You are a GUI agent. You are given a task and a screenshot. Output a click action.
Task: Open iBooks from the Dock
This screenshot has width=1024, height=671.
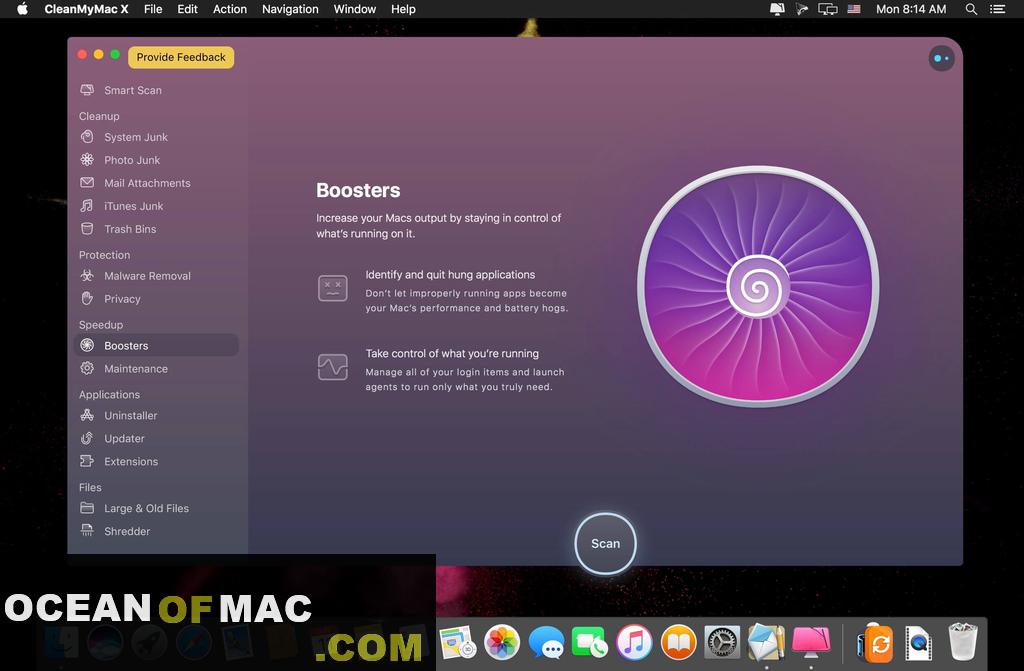click(679, 642)
